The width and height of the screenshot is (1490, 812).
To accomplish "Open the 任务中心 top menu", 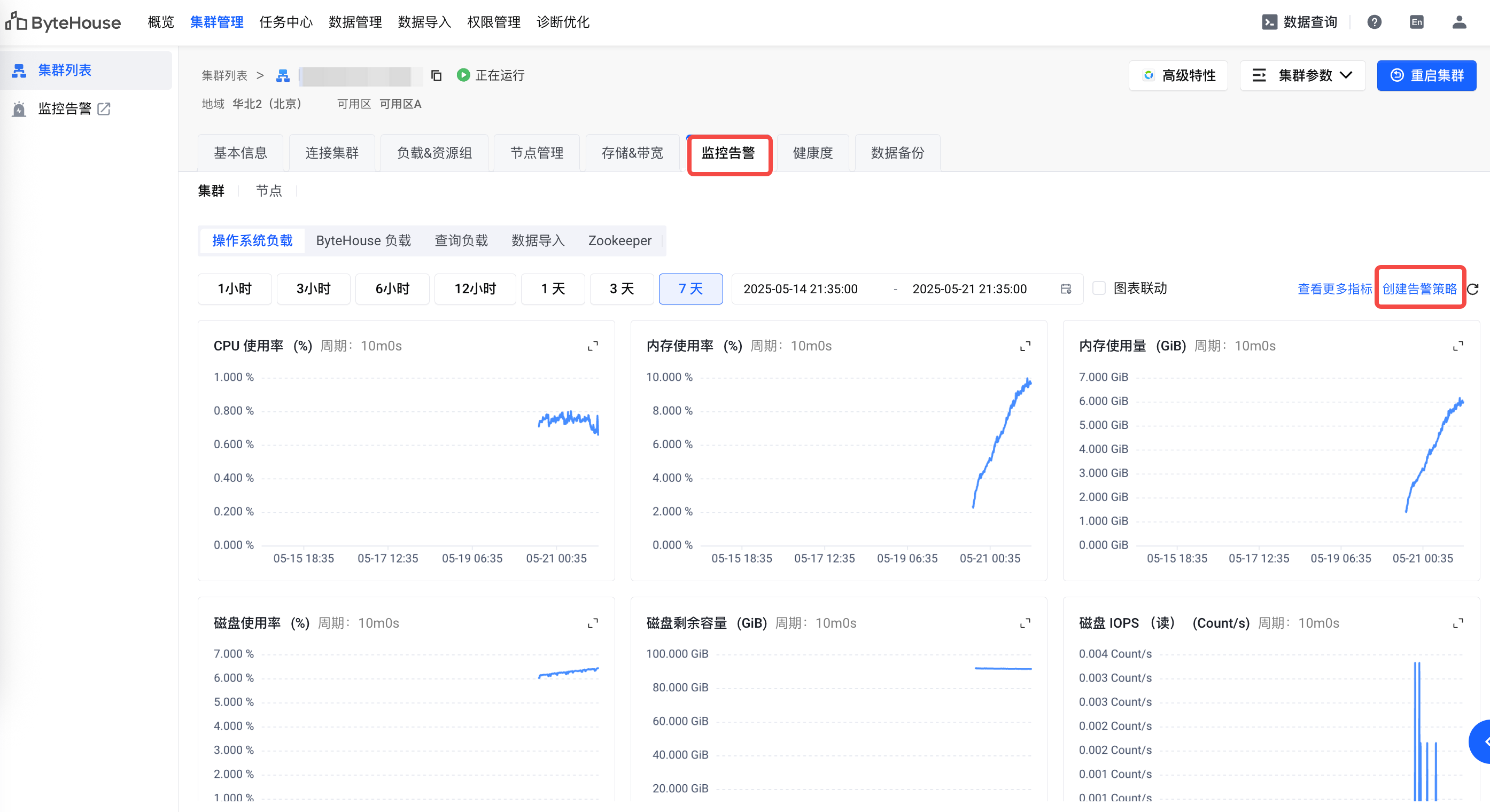I will pyautogui.click(x=286, y=22).
